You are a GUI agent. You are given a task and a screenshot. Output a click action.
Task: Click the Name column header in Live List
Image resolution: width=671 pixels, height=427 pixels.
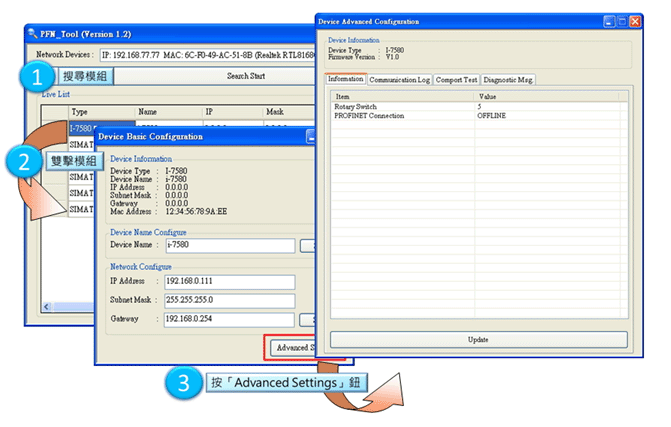[x=169, y=112]
